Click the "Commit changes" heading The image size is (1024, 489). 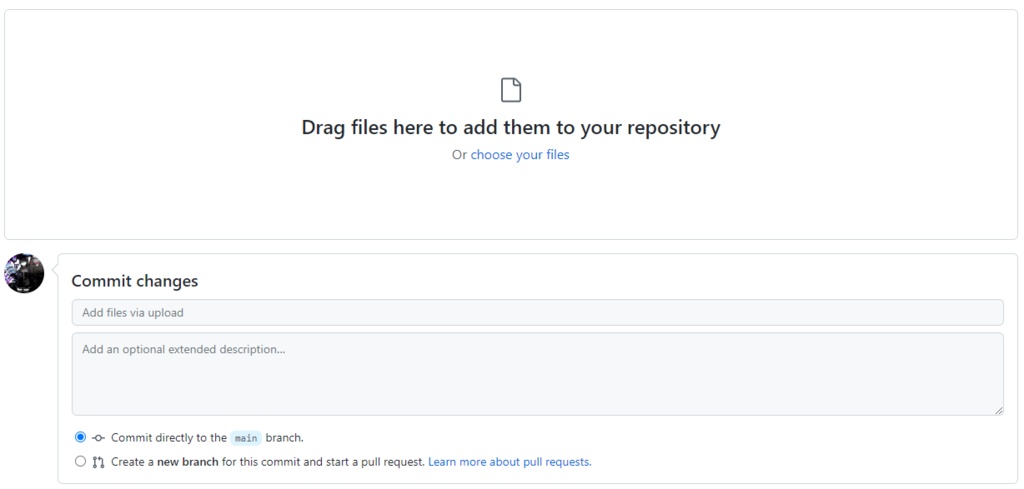coord(135,281)
